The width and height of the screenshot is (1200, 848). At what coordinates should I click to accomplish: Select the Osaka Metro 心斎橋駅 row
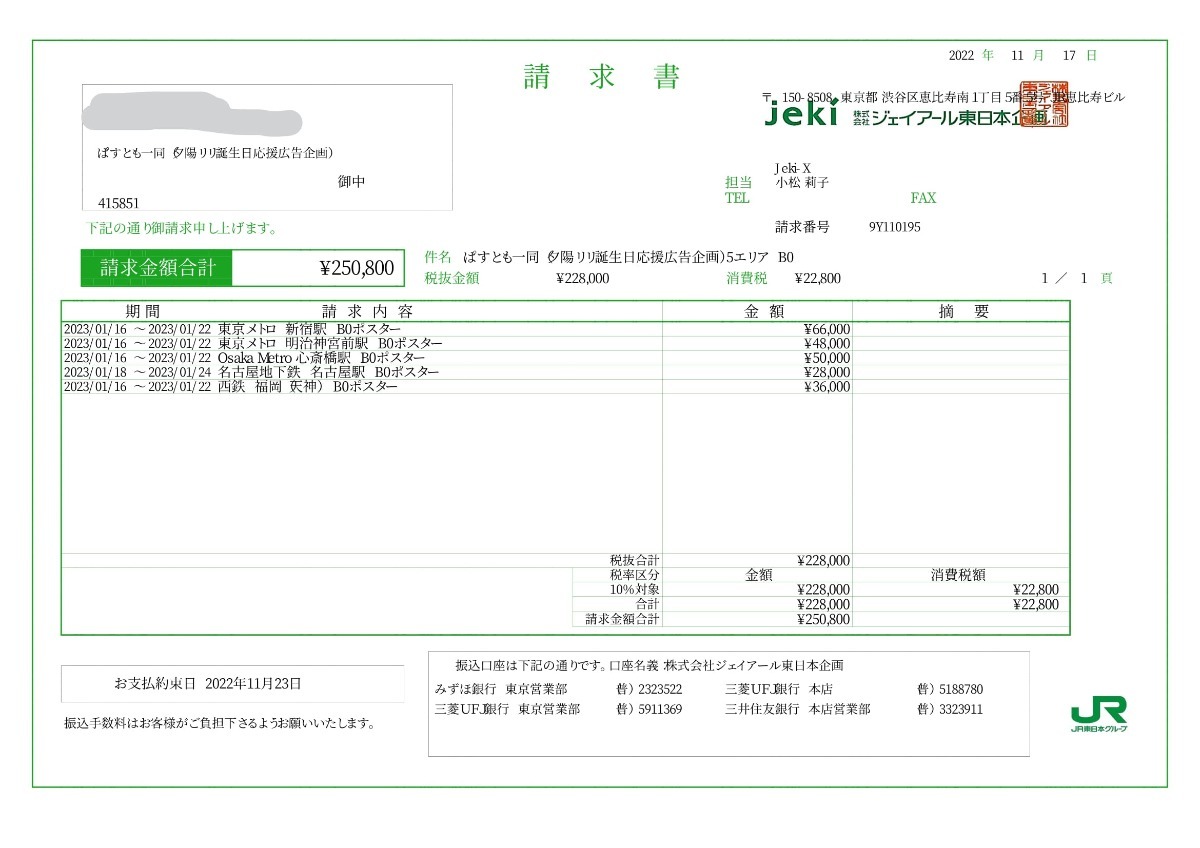click(x=565, y=357)
